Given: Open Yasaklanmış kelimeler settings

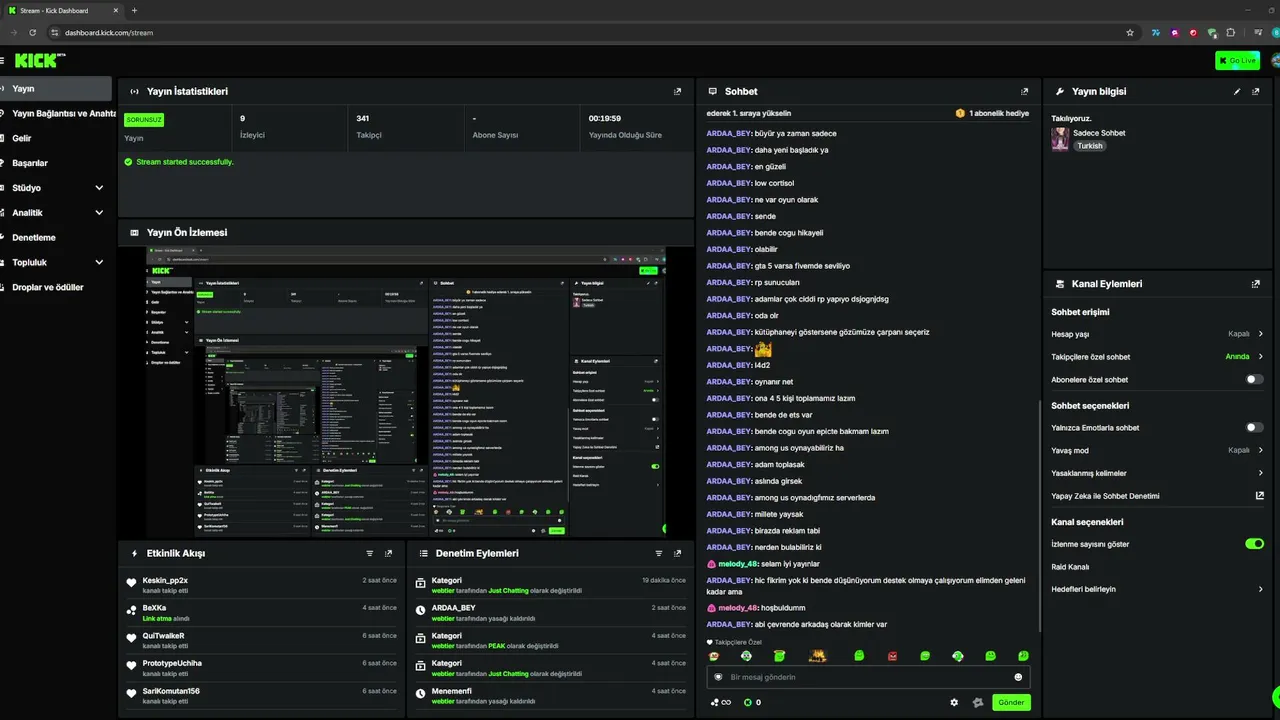Looking at the screenshot, I should click(1157, 473).
